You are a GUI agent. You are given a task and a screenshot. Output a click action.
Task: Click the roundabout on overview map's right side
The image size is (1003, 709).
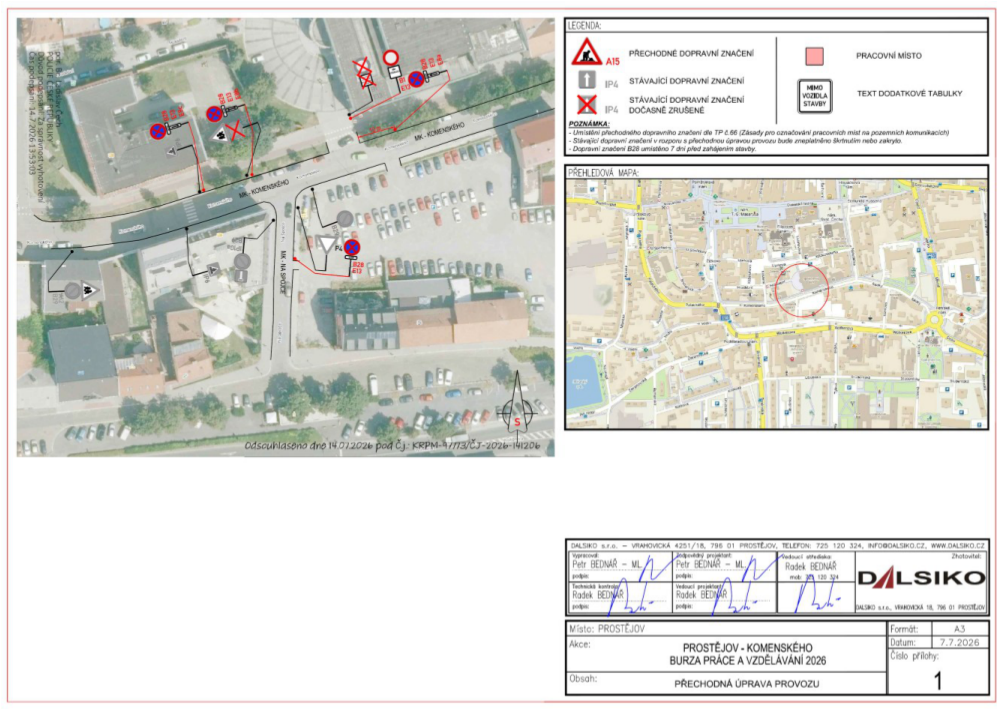[x=936, y=319]
